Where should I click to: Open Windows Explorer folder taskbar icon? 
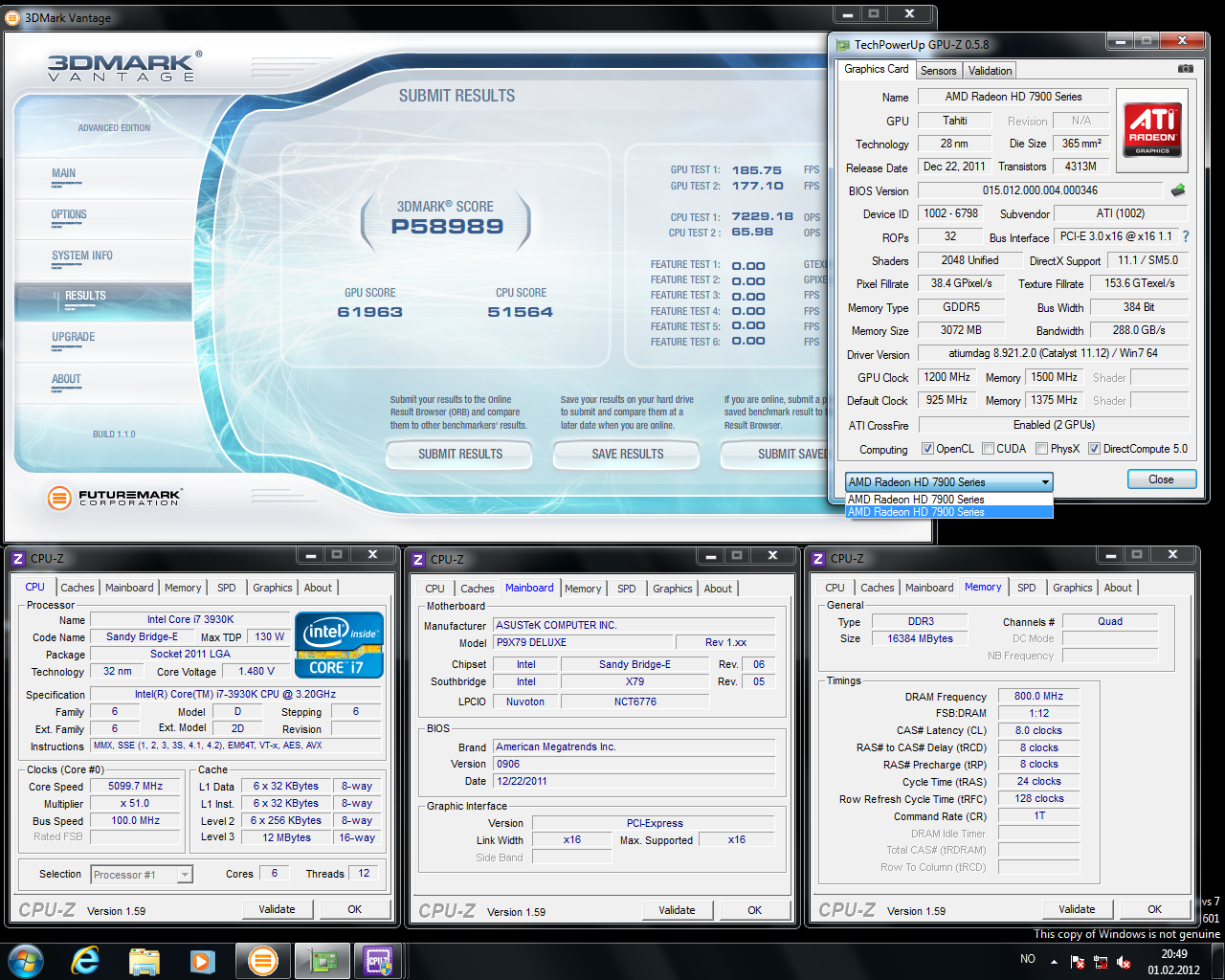145,960
